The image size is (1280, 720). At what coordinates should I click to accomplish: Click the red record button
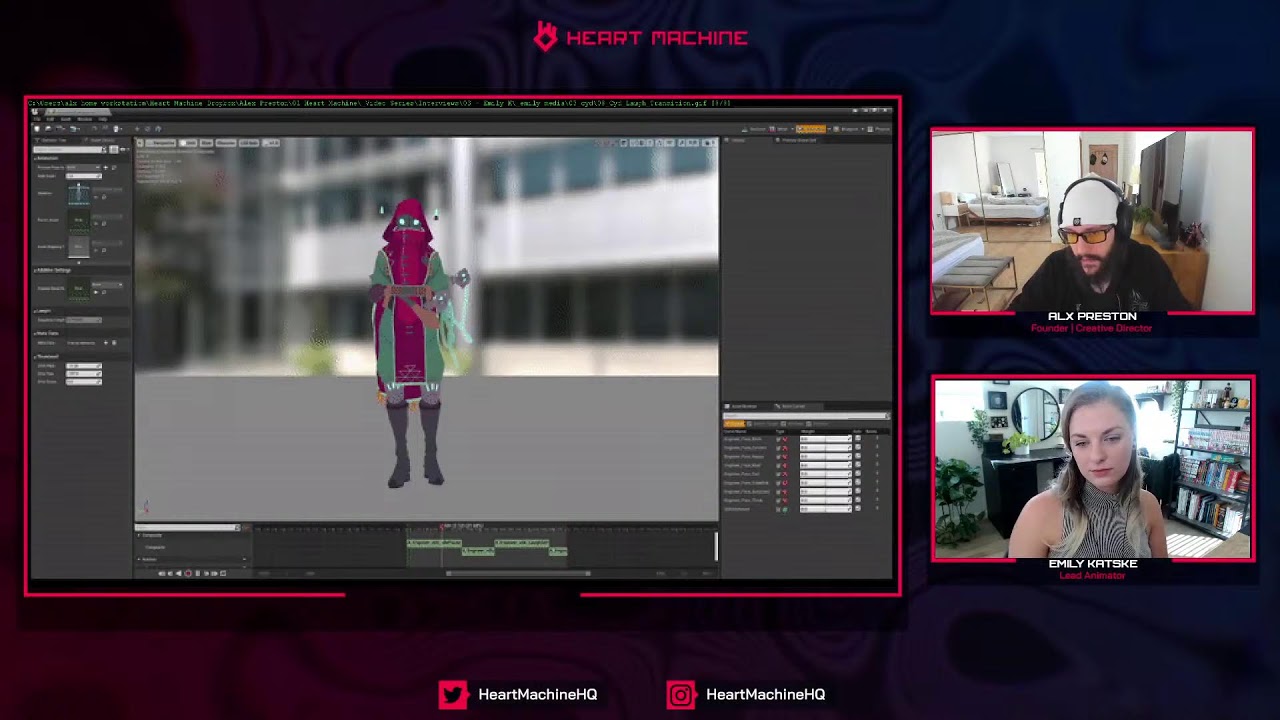click(188, 573)
